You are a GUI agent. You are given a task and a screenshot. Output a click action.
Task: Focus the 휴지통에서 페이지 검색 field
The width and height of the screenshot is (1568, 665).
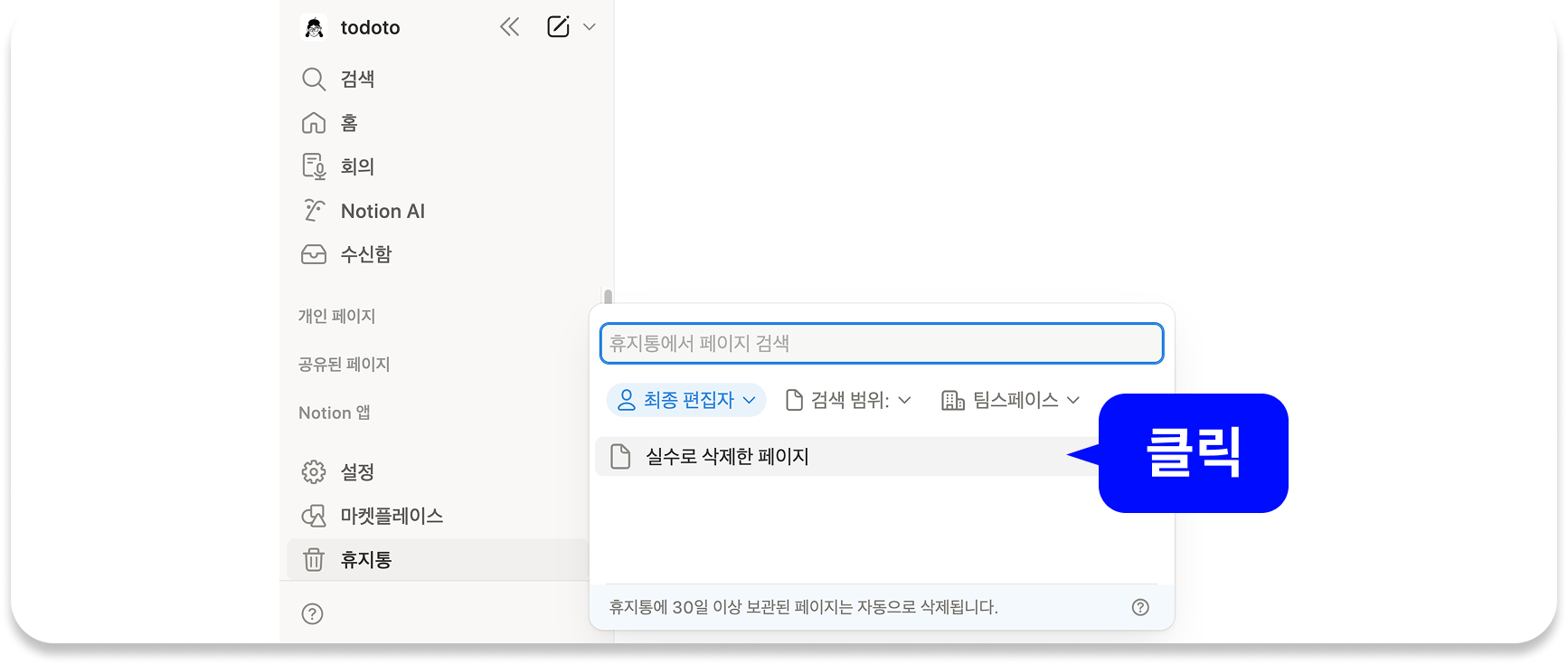tap(882, 344)
